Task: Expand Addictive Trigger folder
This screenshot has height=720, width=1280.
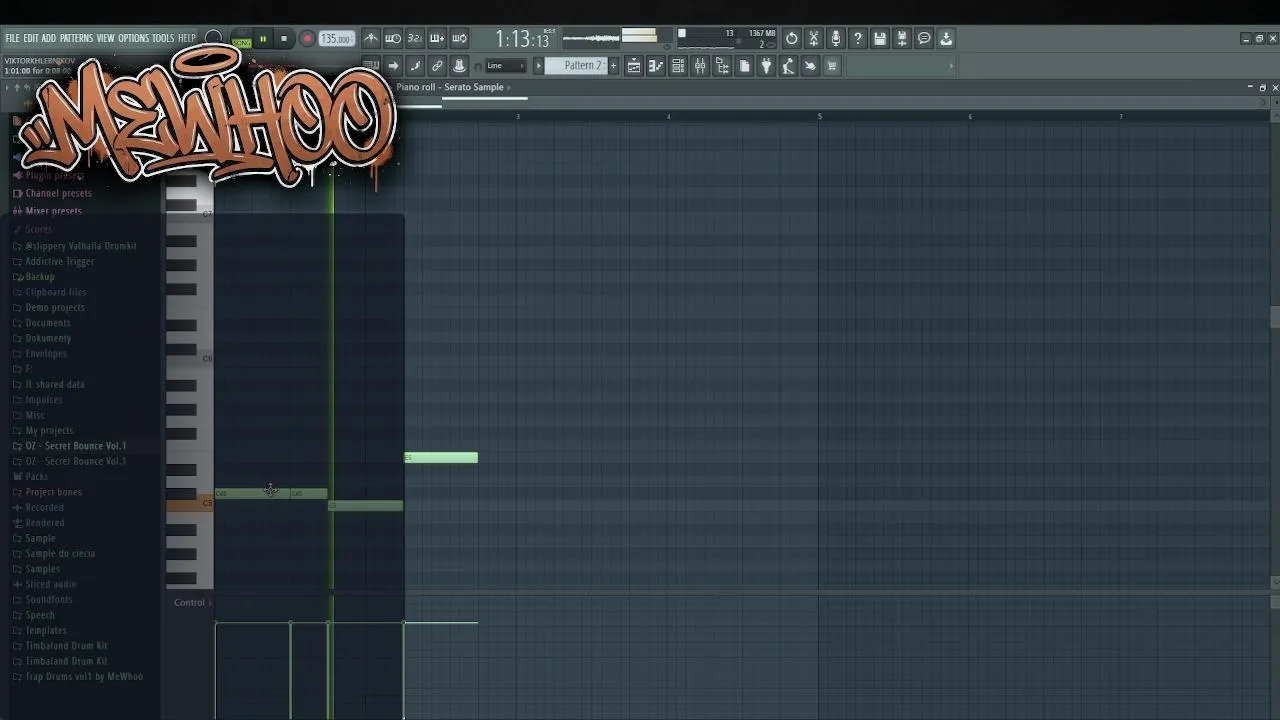Action: pyautogui.click(x=59, y=261)
